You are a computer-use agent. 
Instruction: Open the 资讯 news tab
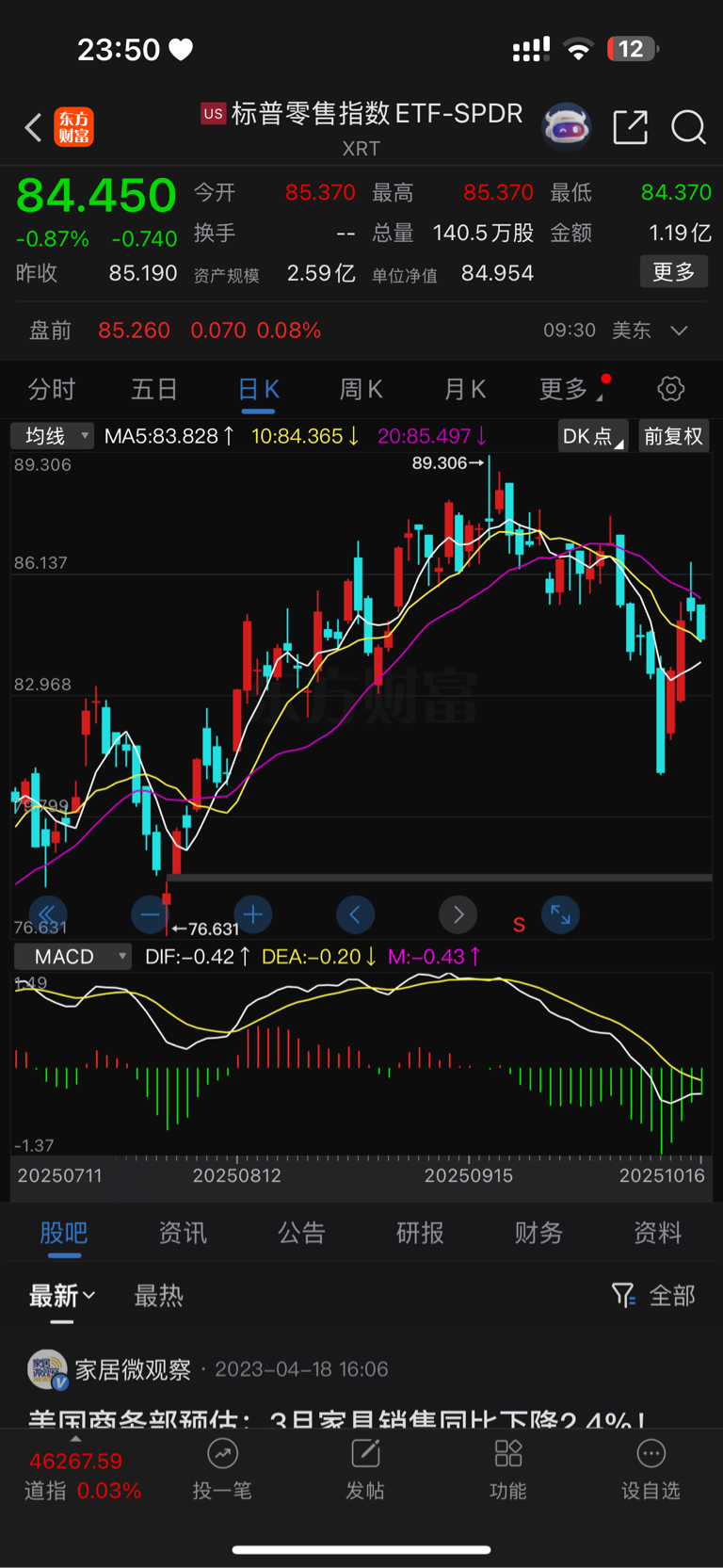click(x=183, y=1233)
